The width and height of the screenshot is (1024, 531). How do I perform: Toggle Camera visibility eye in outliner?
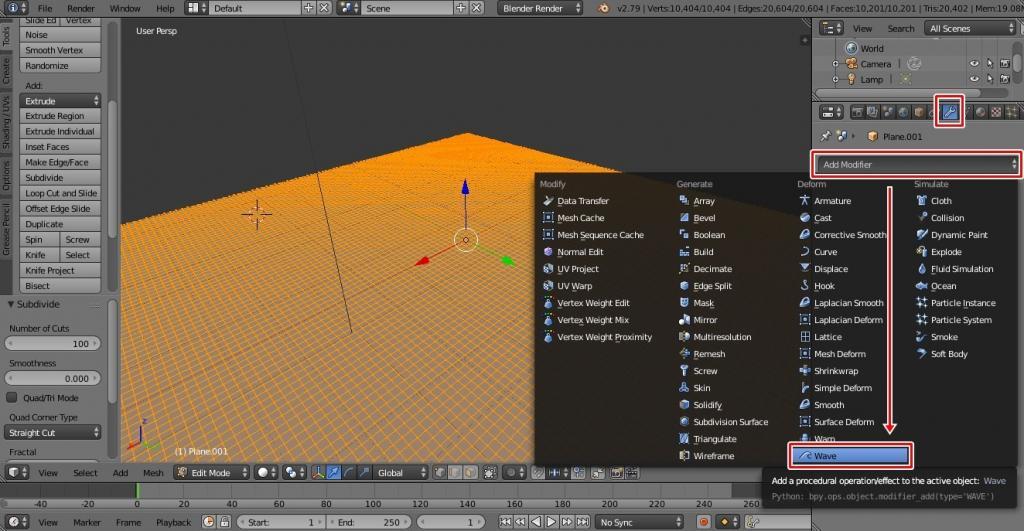pyautogui.click(x=974, y=63)
